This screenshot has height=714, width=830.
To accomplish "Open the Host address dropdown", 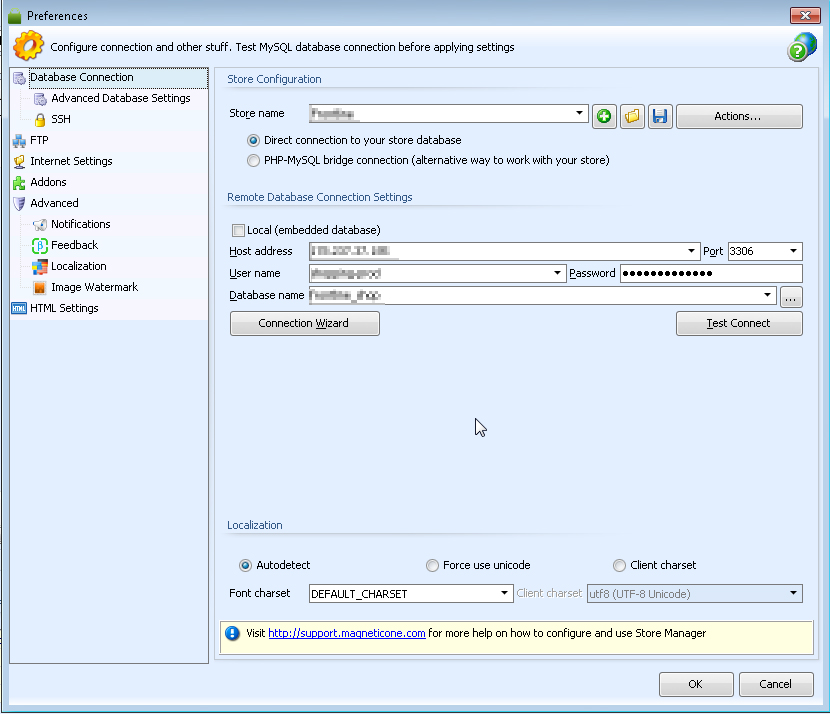I will tap(691, 251).
